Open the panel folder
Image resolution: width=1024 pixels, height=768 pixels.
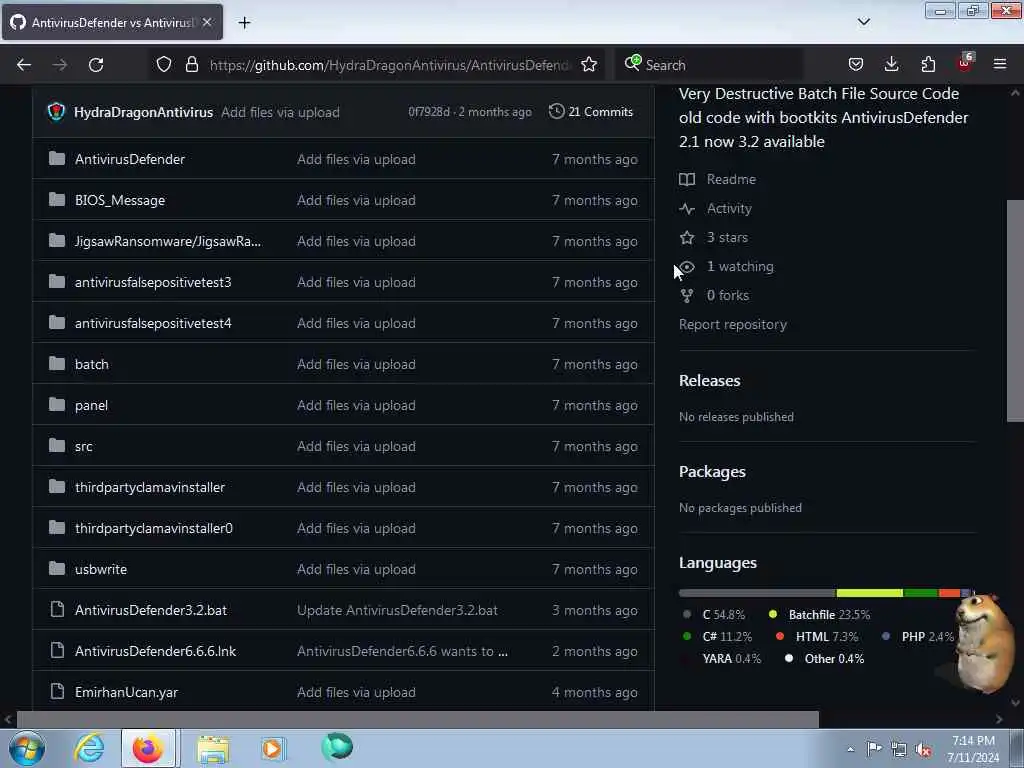click(x=91, y=406)
